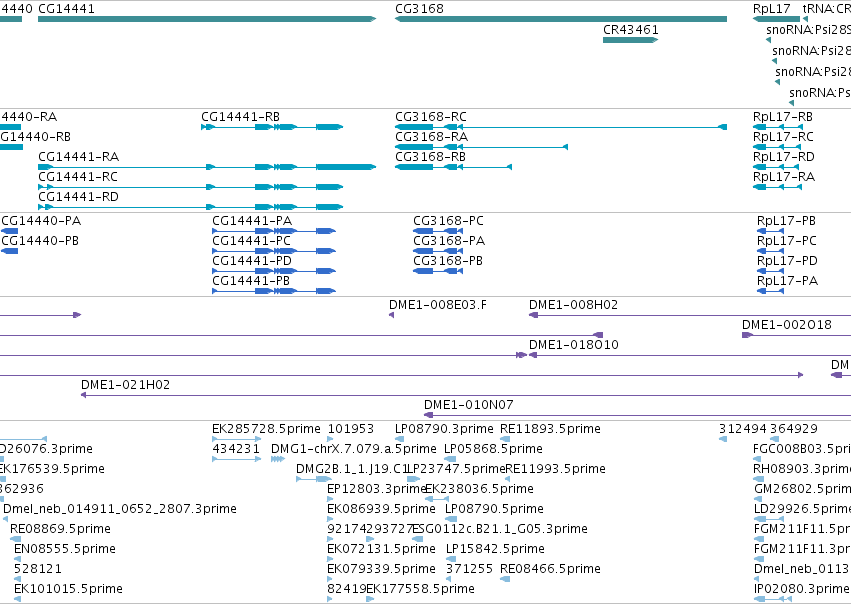Select the CG14440-PB protein feature
The height and width of the screenshot is (604, 851).
coord(10,251)
